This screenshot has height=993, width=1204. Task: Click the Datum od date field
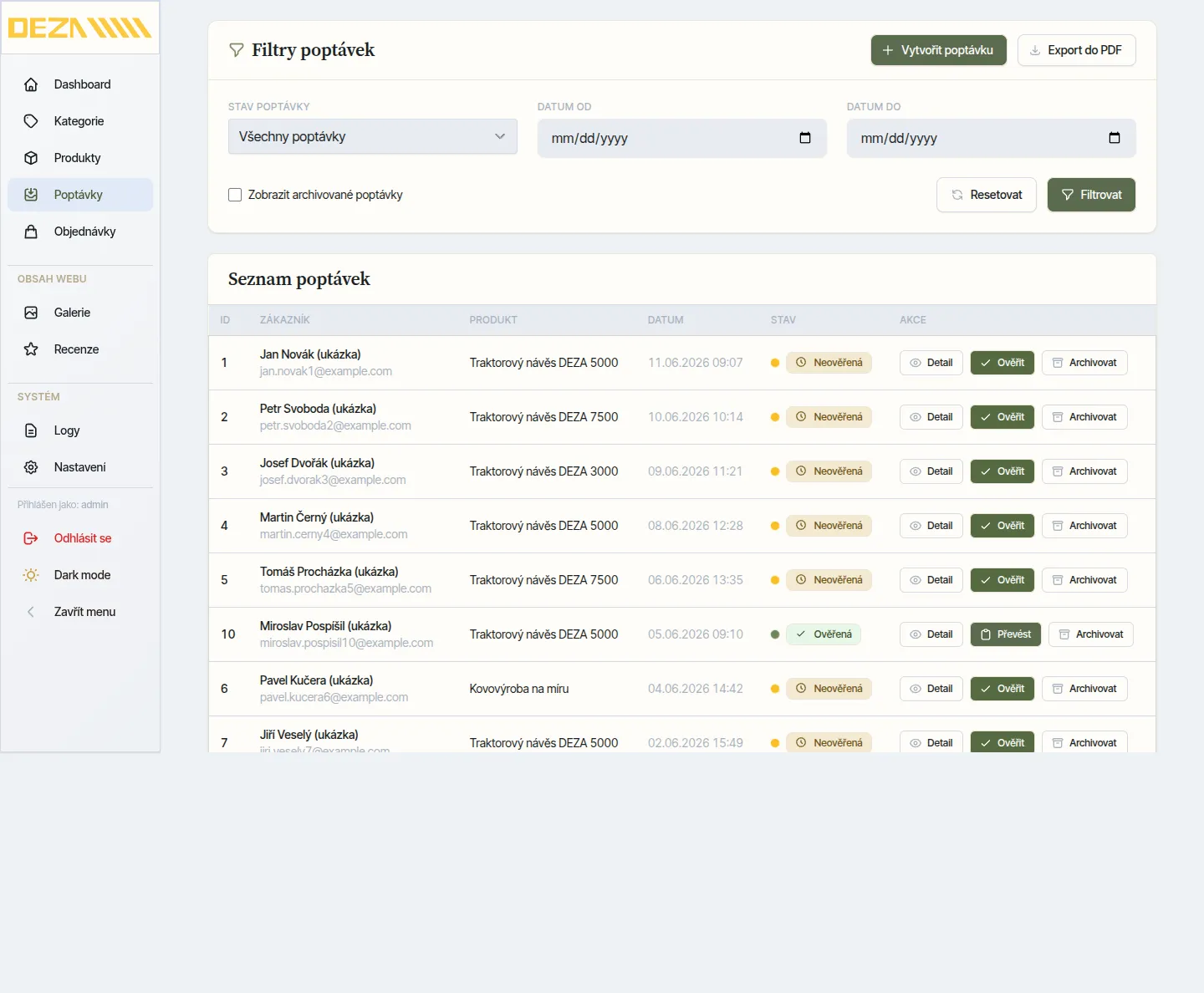tap(682, 138)
